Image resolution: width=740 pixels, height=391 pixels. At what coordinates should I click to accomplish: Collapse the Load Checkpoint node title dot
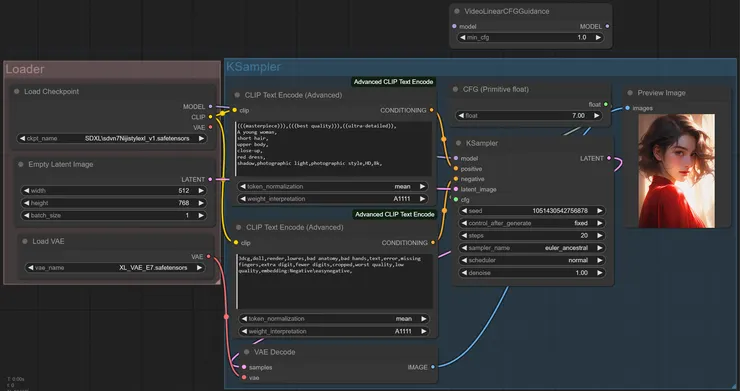(x=17, y=92)
